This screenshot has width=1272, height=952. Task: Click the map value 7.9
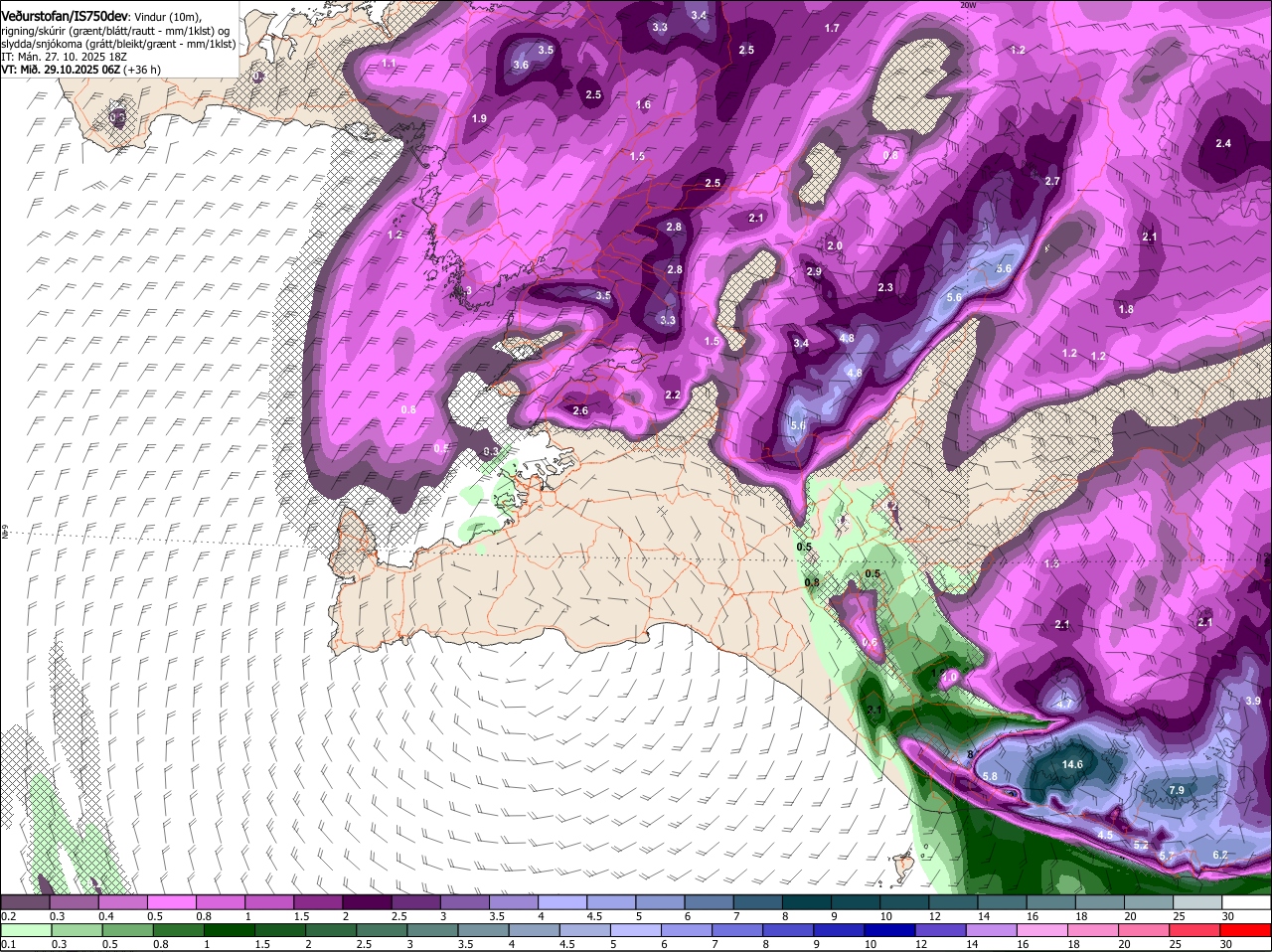1176,790
